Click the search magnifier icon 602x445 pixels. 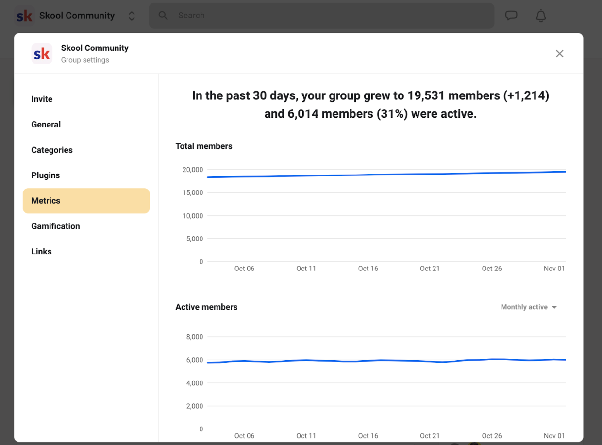tap(163, 15)
